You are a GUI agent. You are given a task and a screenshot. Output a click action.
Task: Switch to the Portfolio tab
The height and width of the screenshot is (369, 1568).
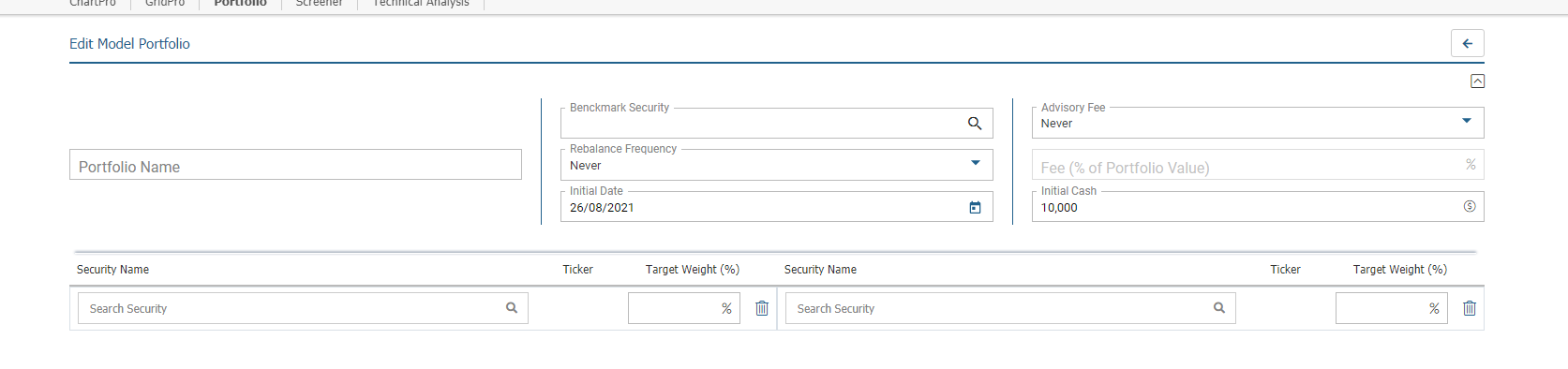point(240,4)
